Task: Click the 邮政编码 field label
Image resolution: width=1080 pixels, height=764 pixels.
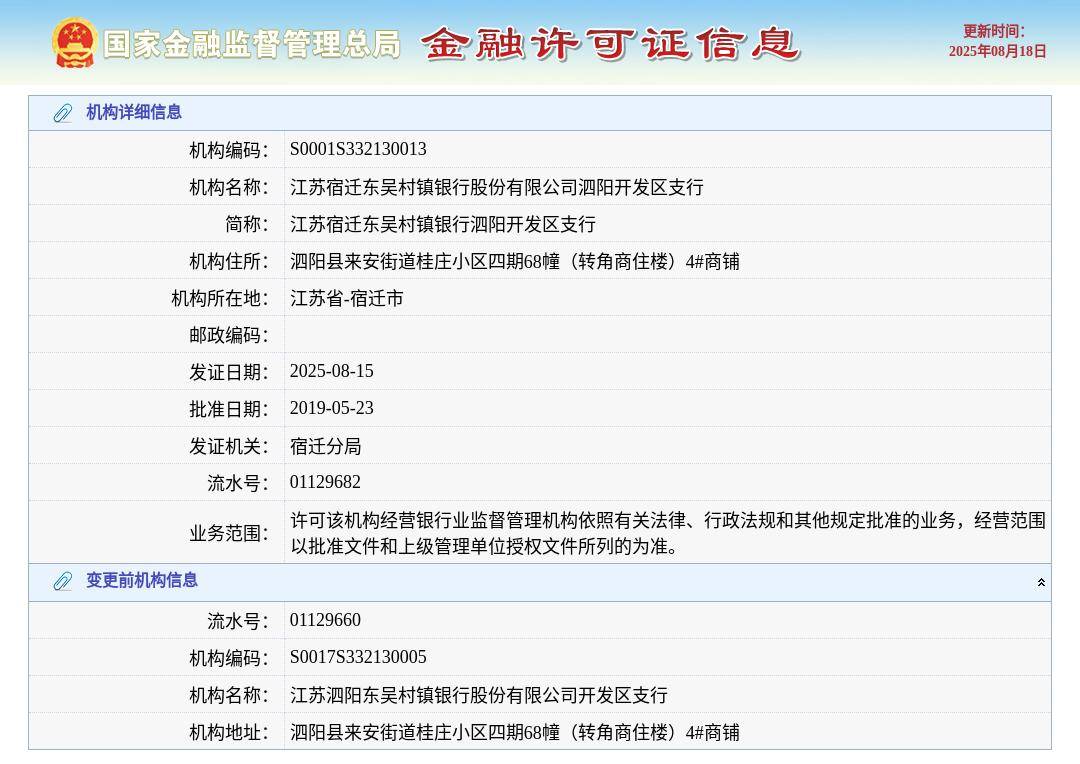Action: (229, 335)
